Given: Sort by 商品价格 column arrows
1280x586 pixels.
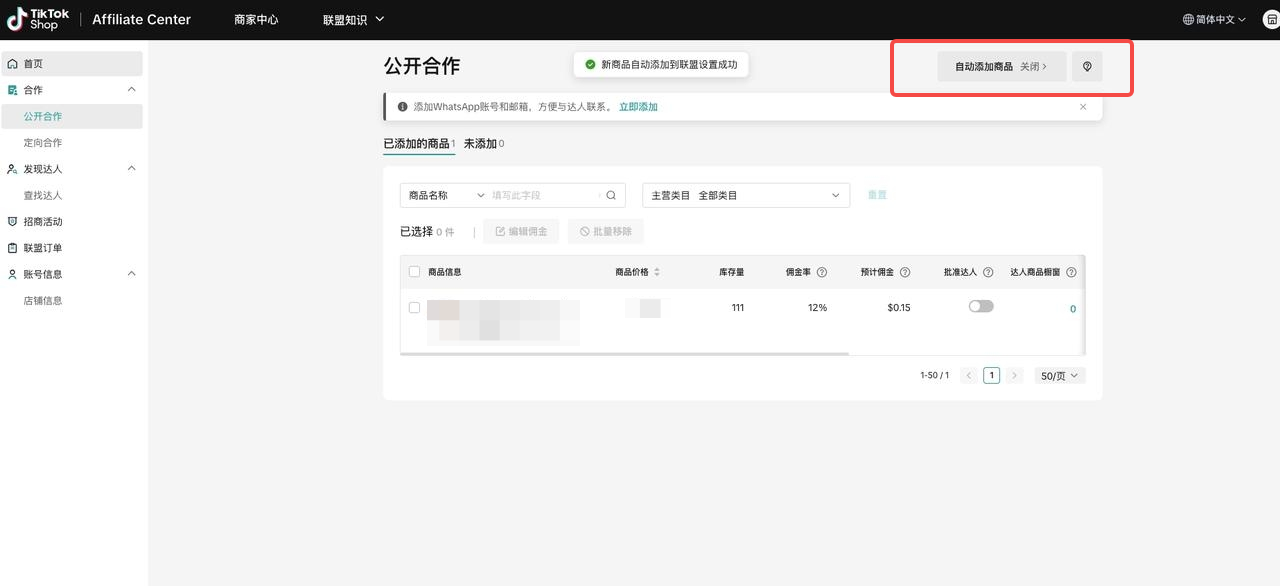Looking at the screenshot, I should [657, 272].
